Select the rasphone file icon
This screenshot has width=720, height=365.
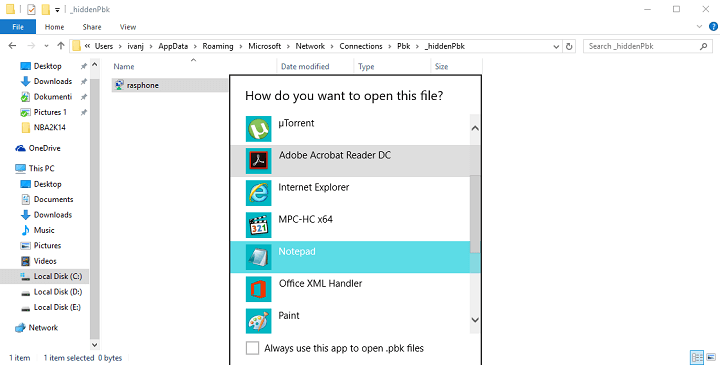click(119, 85)
